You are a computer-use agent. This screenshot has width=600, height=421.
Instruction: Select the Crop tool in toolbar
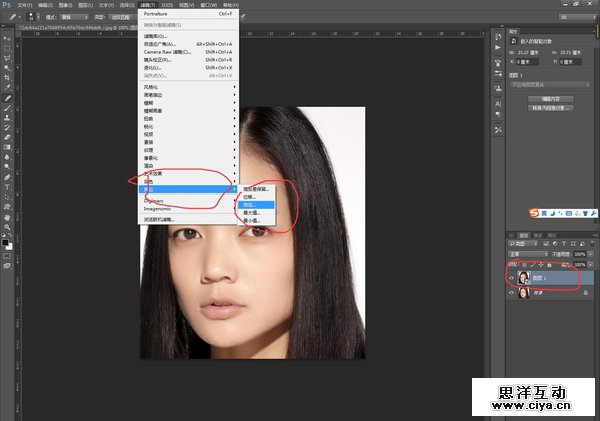click(7, 77)
